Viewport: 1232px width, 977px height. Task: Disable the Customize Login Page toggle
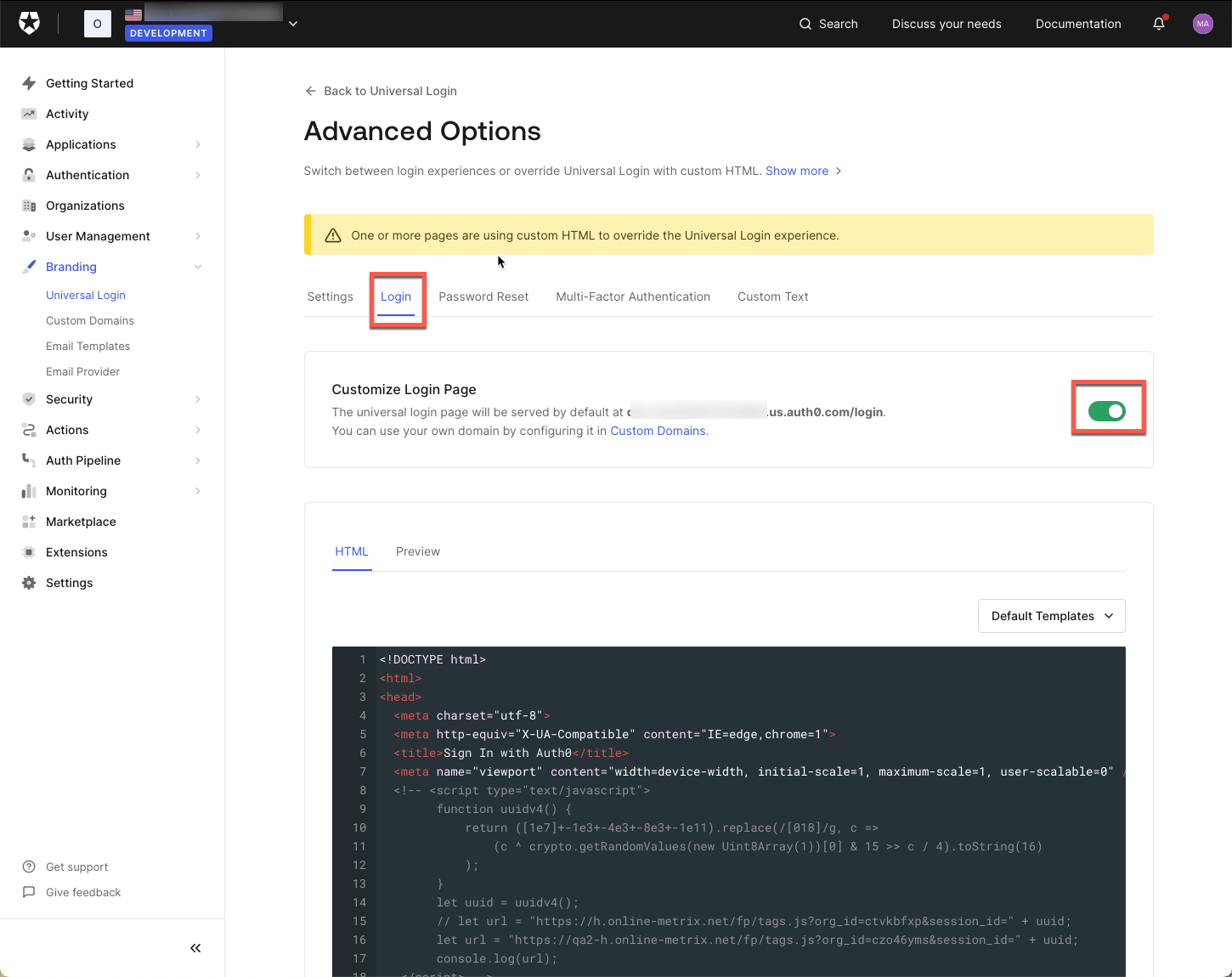tap(1108, 410)
